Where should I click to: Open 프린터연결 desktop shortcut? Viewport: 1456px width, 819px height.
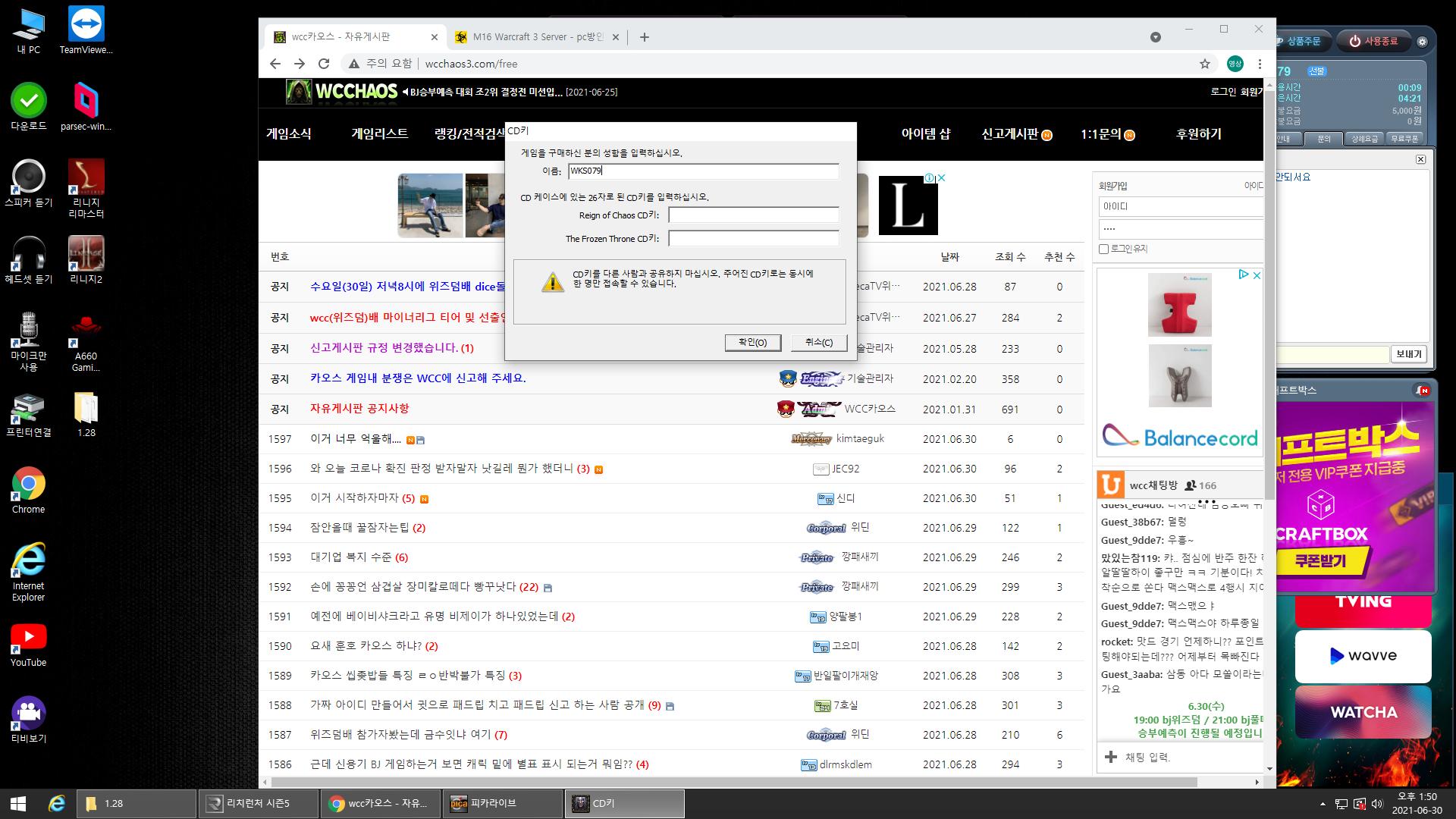(x=29, y=414)
